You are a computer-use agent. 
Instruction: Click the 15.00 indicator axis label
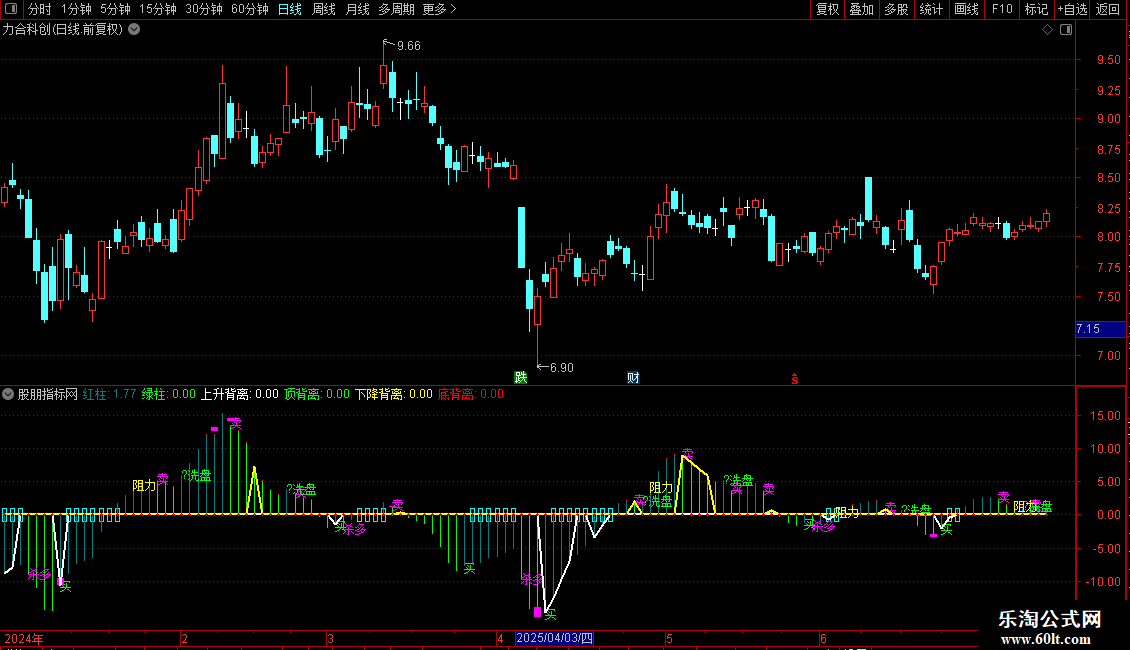click(x=1105, y=416)
